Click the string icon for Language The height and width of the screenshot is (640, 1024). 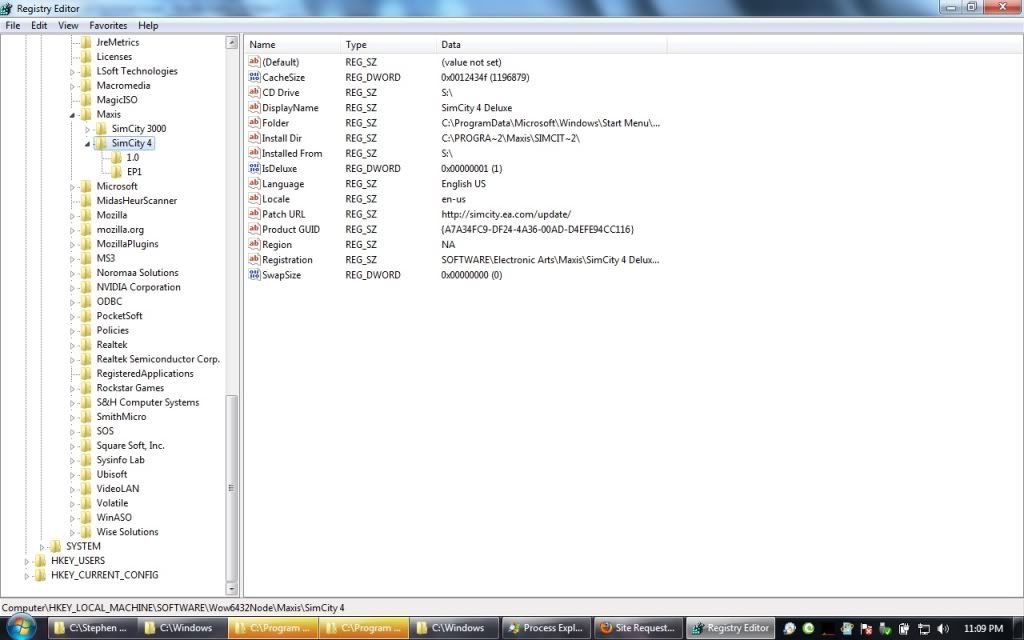pyautogui.click(x=254, y=184)
